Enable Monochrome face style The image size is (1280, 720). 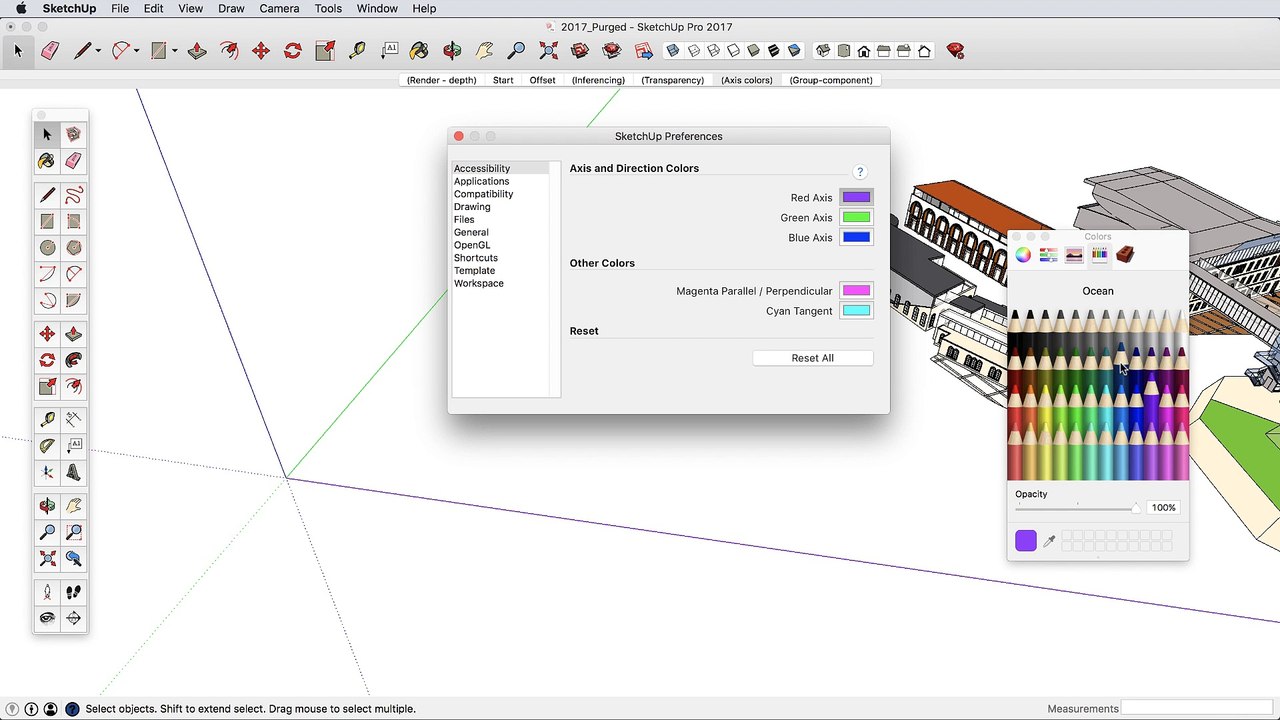pos(794,50)
